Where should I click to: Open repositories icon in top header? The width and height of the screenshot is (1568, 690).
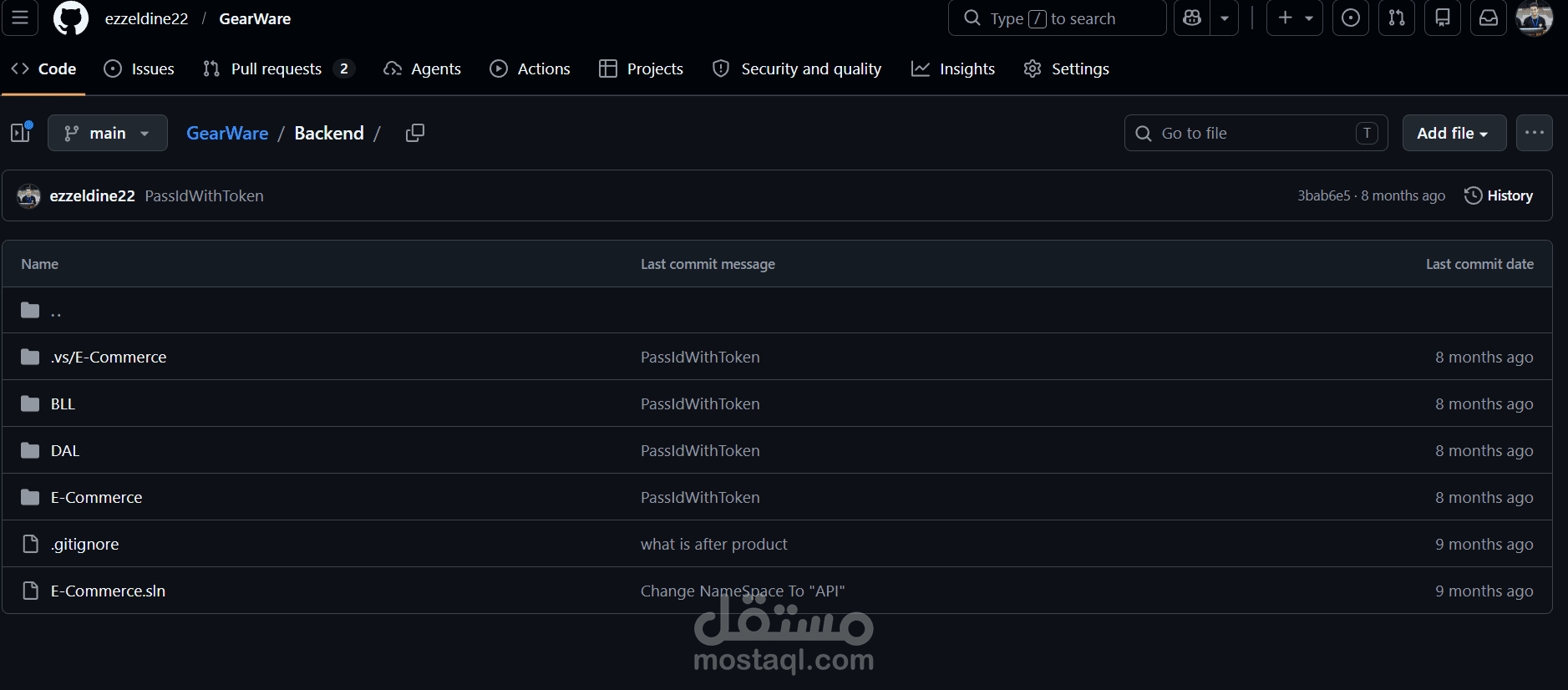coord(1443,18)
